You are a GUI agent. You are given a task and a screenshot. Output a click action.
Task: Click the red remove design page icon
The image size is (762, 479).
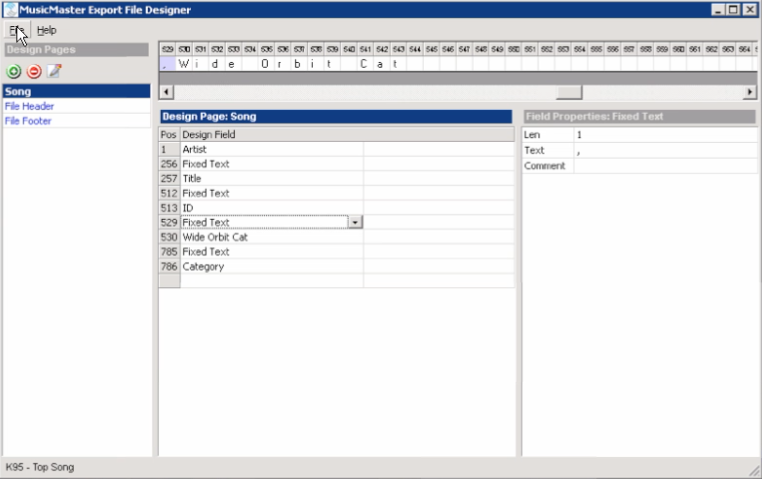[x=33, y=71]
